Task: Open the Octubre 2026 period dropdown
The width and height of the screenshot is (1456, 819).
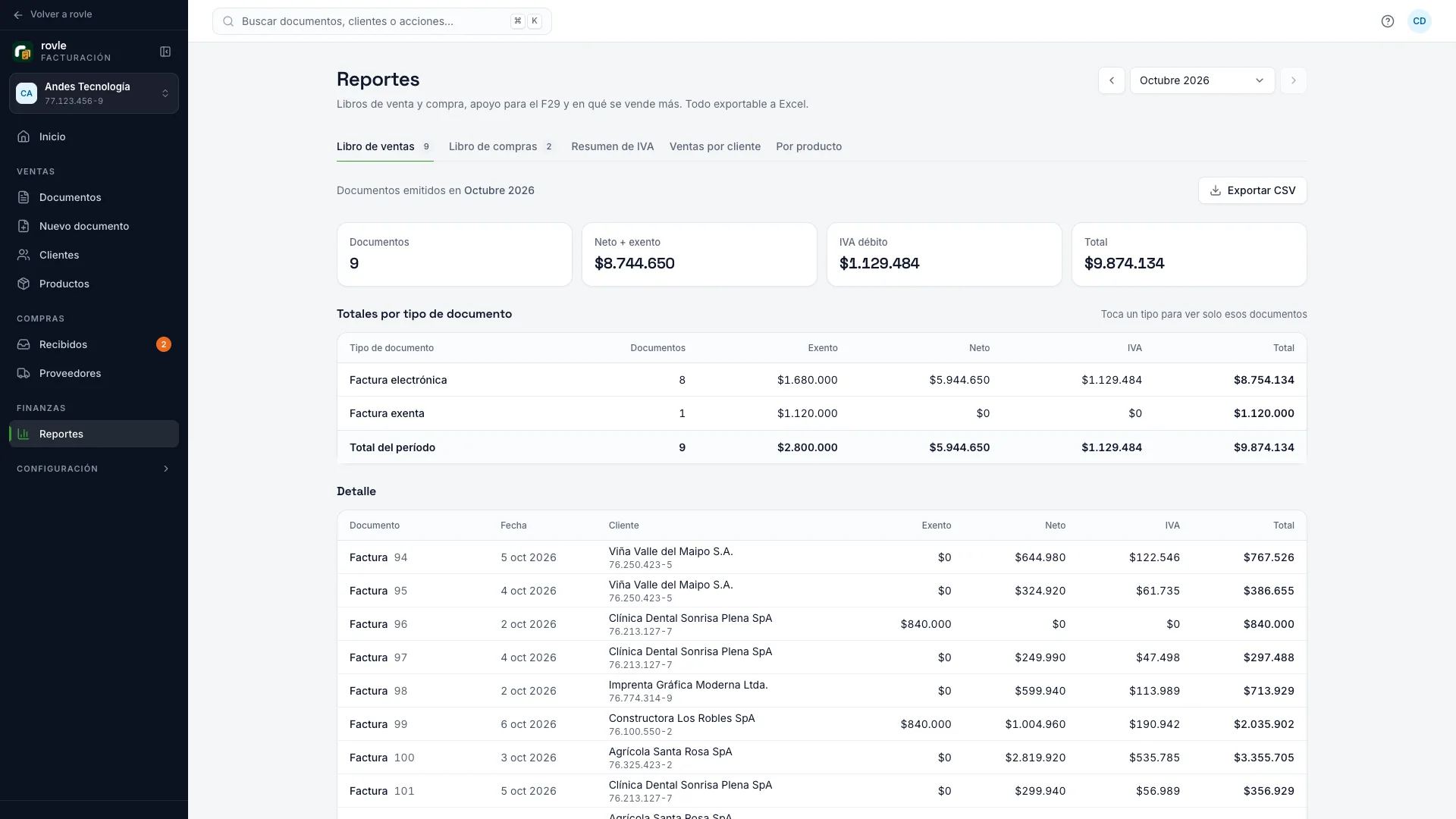Action: [1203, 80]
